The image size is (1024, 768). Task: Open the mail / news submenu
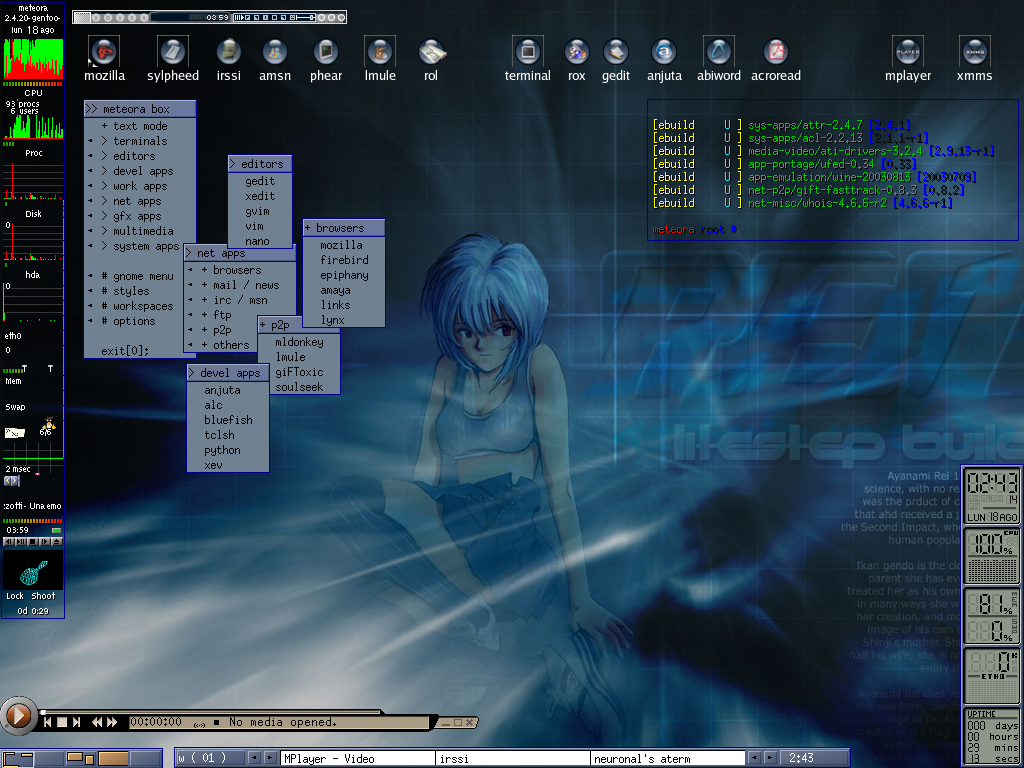[240, 285]
